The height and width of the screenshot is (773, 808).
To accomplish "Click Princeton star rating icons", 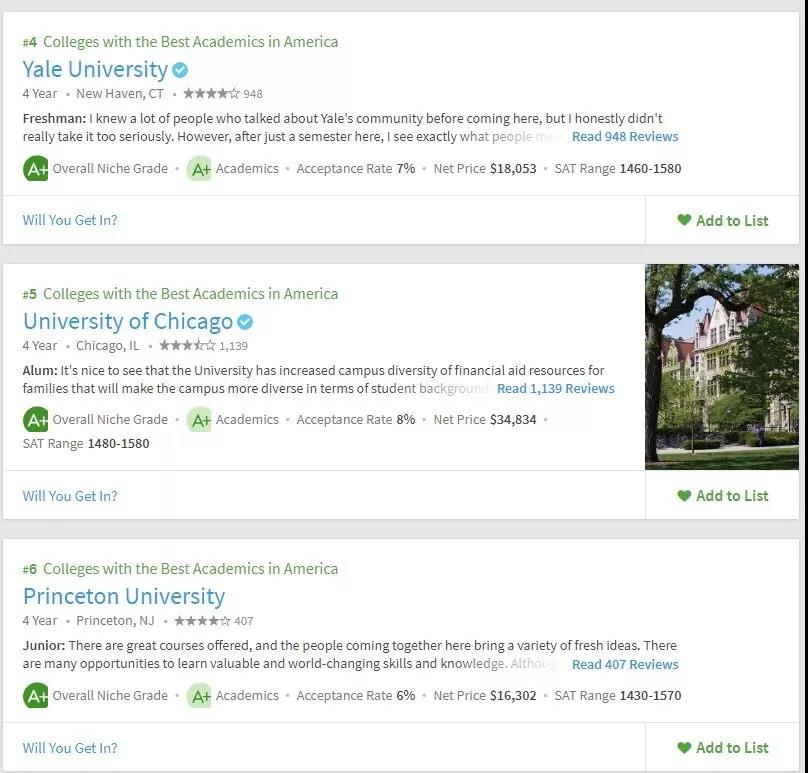I will tap(203, 621).
